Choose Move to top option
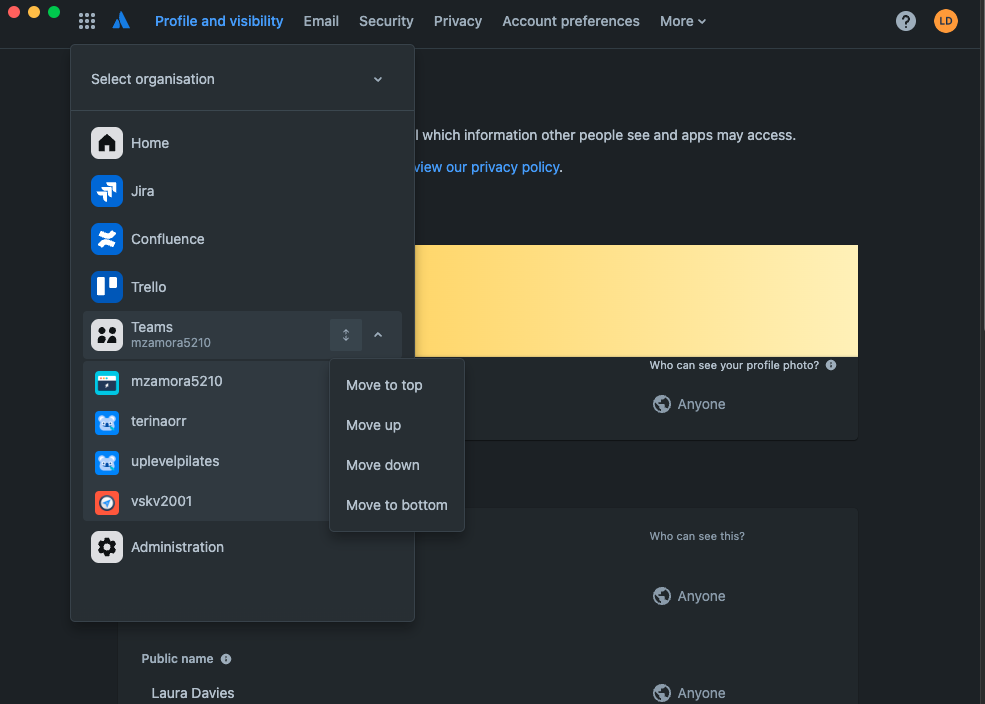The image size is (985, 704). 384,385
